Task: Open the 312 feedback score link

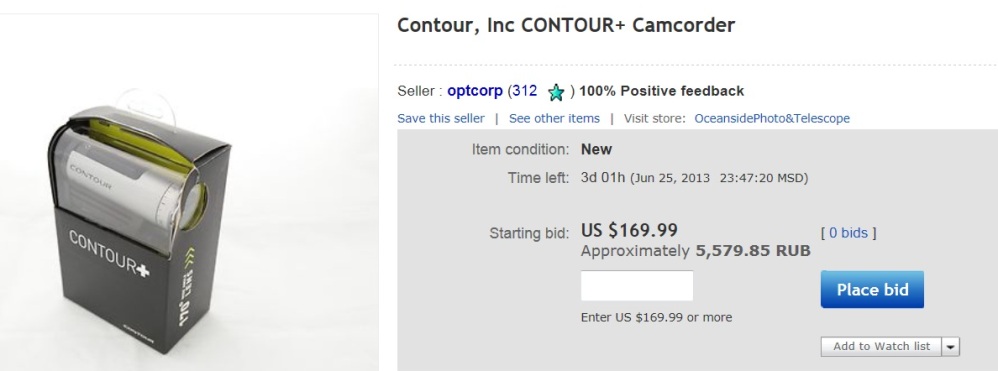Action: (x=524, y=91)
